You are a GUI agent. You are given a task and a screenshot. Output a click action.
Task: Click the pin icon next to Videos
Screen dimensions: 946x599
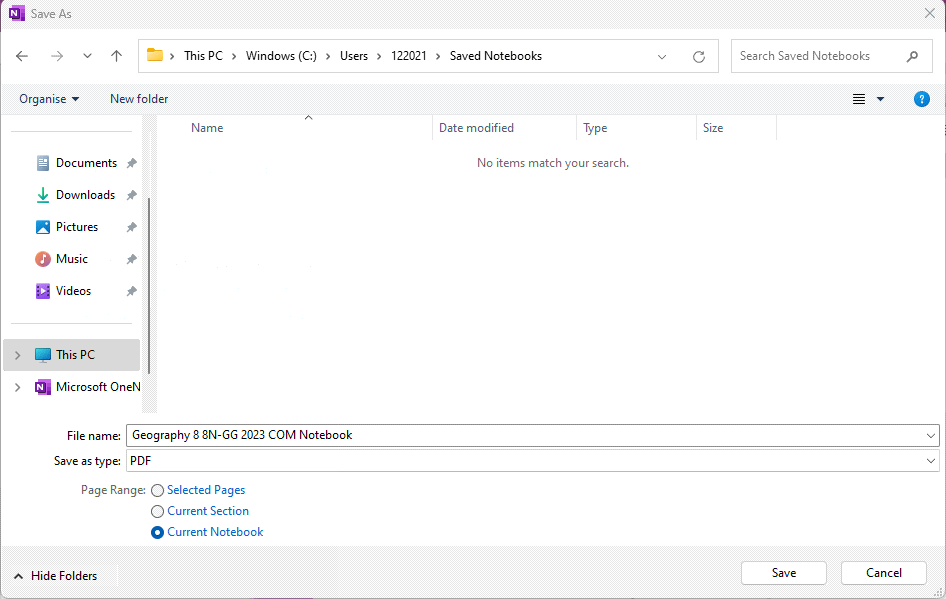click(132, 291)
